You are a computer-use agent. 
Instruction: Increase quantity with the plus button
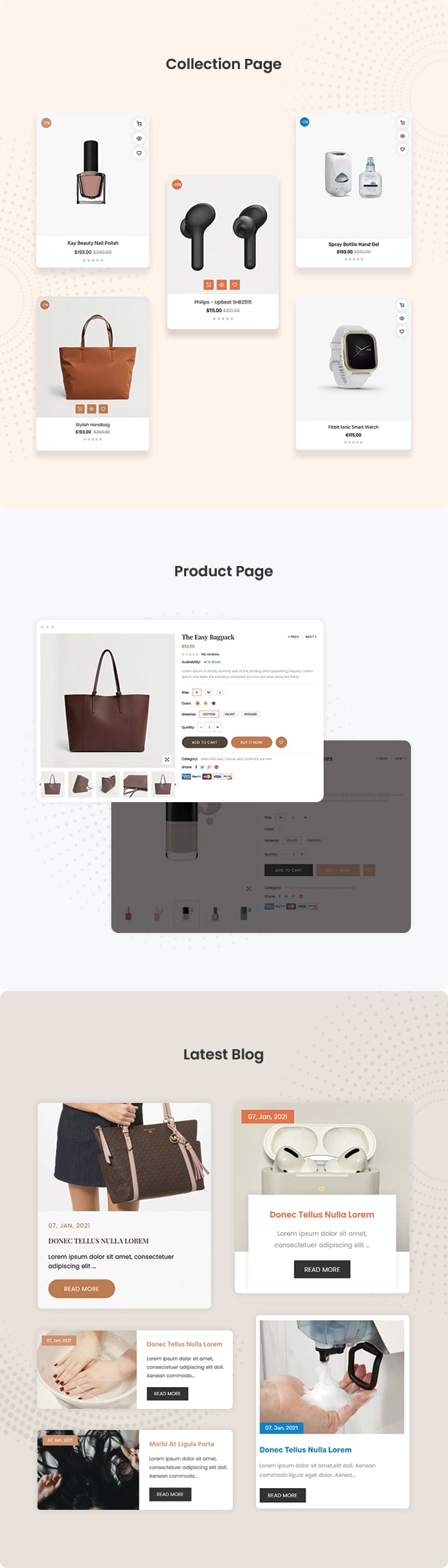click(217, 727)
